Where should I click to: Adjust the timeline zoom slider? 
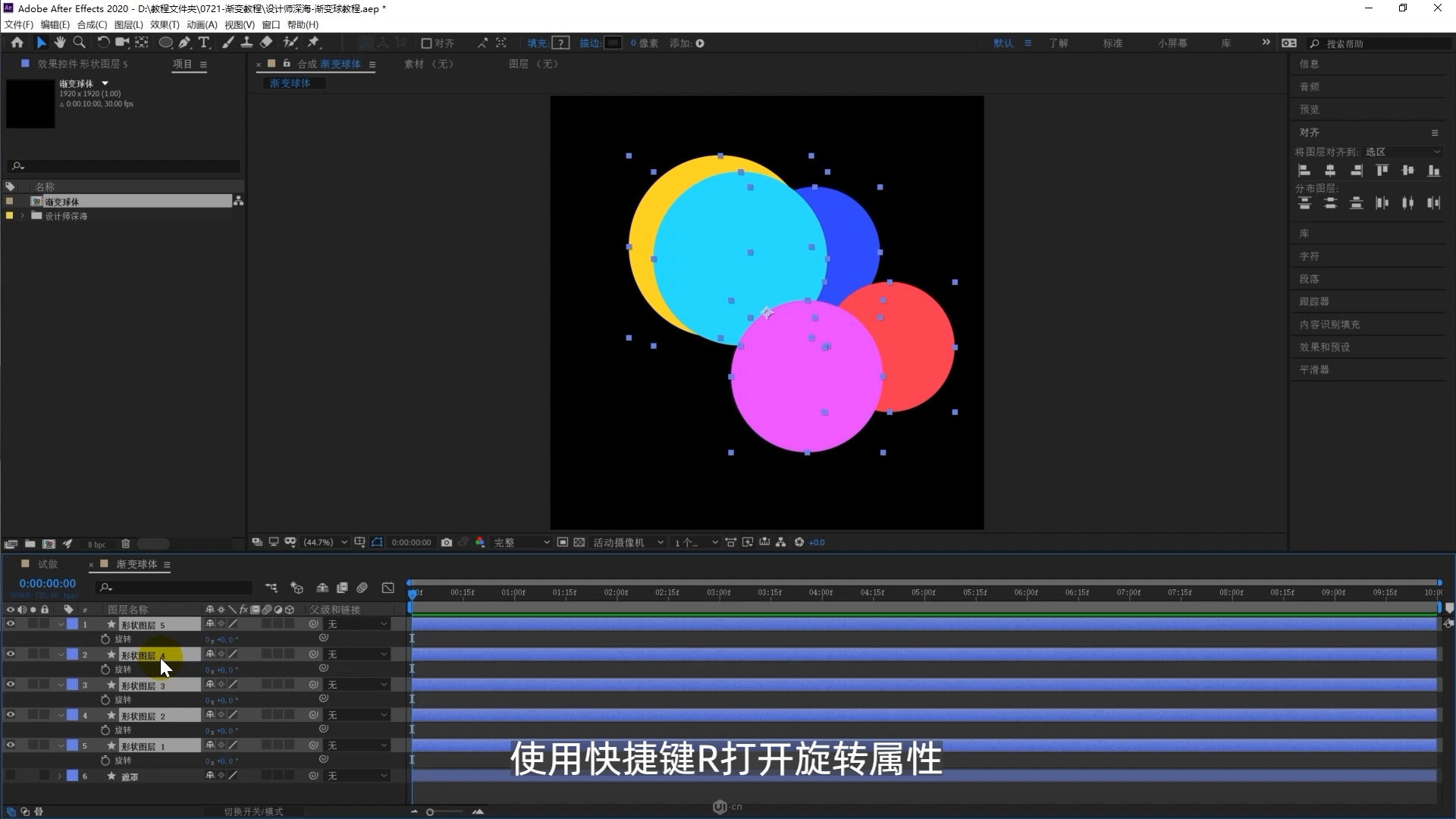click(x=430, y=812)
